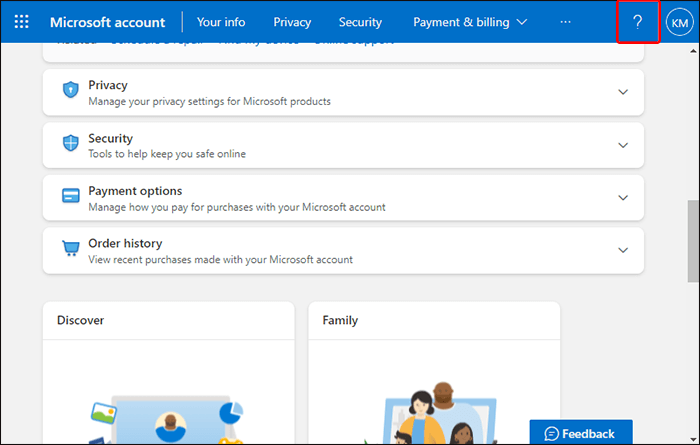This screenshot has height=445, width=700.
Task: Click the 'Discover' card heading
Action: [80, 320]
